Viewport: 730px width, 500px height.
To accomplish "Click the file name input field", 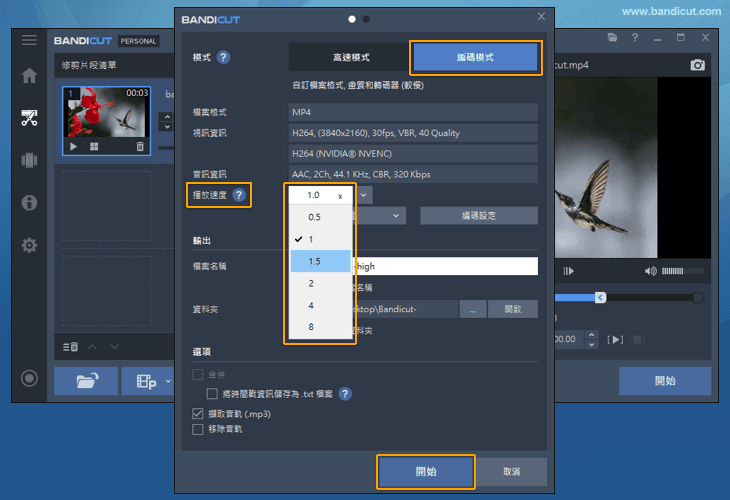I will coord(446,266).
